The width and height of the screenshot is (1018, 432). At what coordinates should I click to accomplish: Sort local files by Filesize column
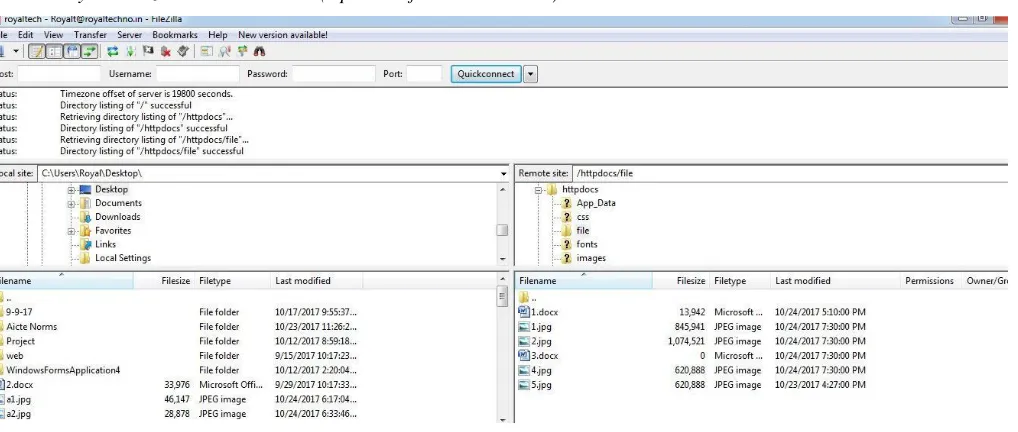(164, 281)
